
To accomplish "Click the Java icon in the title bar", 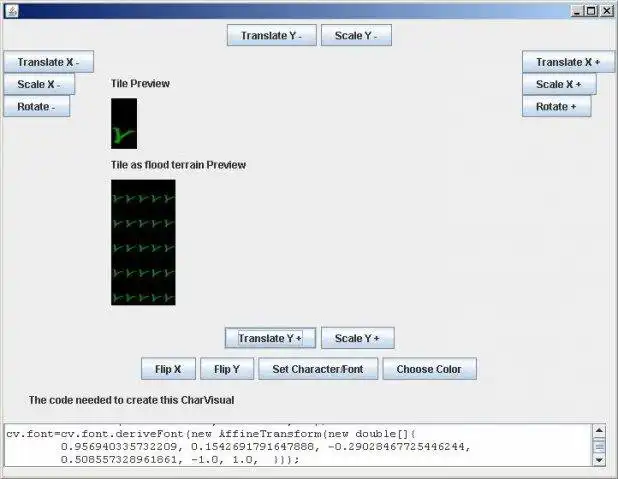I will (12, 11).
